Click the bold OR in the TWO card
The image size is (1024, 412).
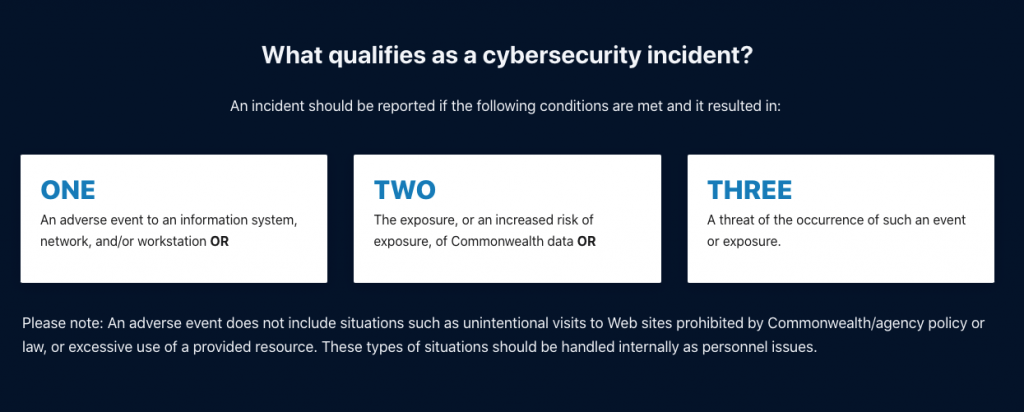tap(586, 242)
